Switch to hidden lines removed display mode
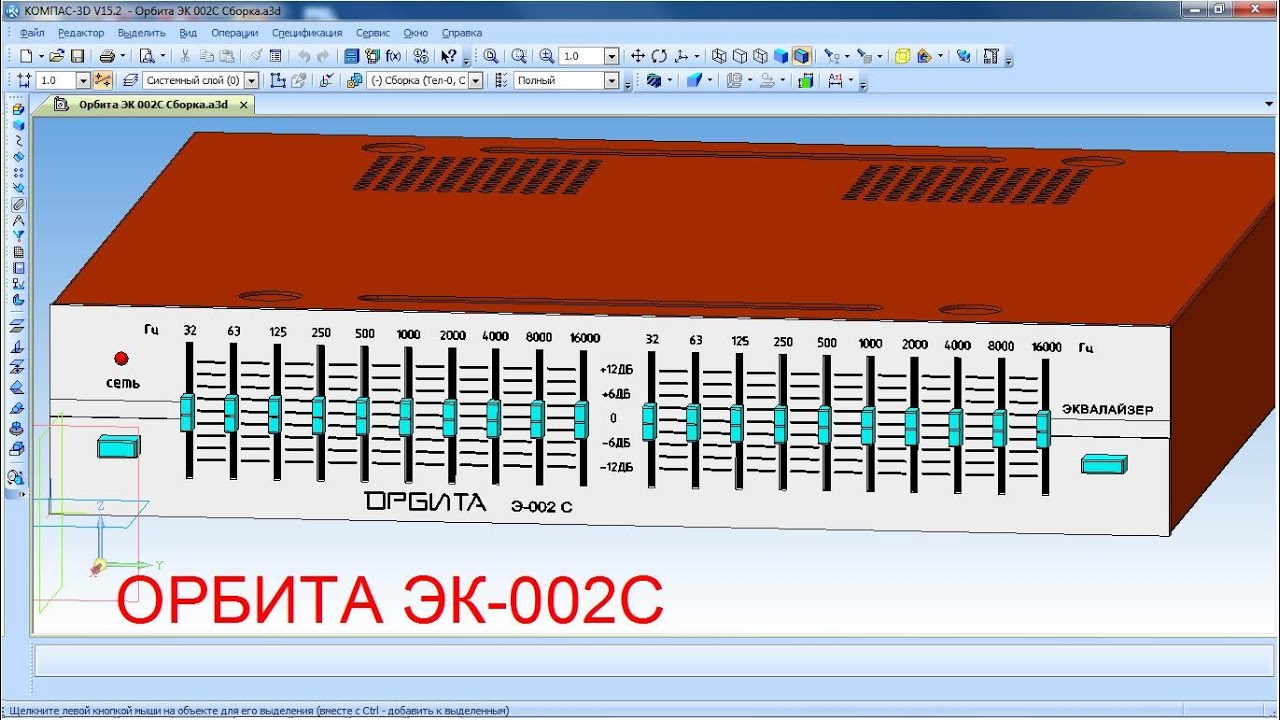Image resolution: width=1280 pixels, height=720 pixels. 740,56
